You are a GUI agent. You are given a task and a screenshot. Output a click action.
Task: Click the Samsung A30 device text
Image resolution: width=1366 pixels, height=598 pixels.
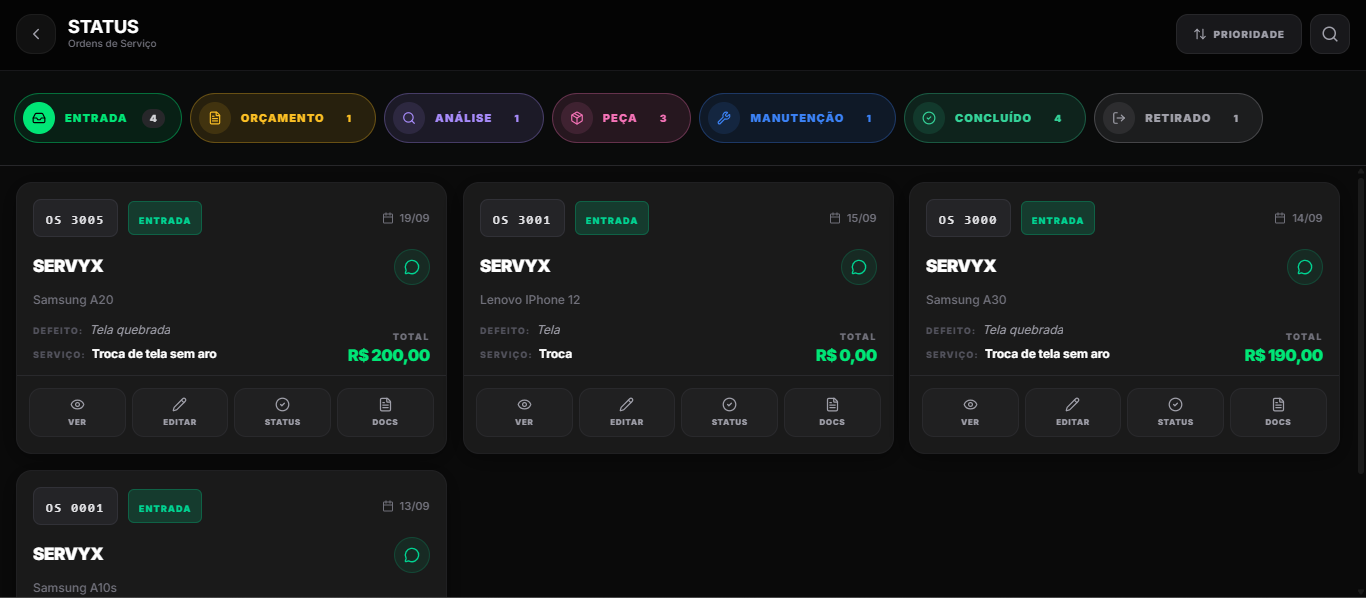click(966, 300)
